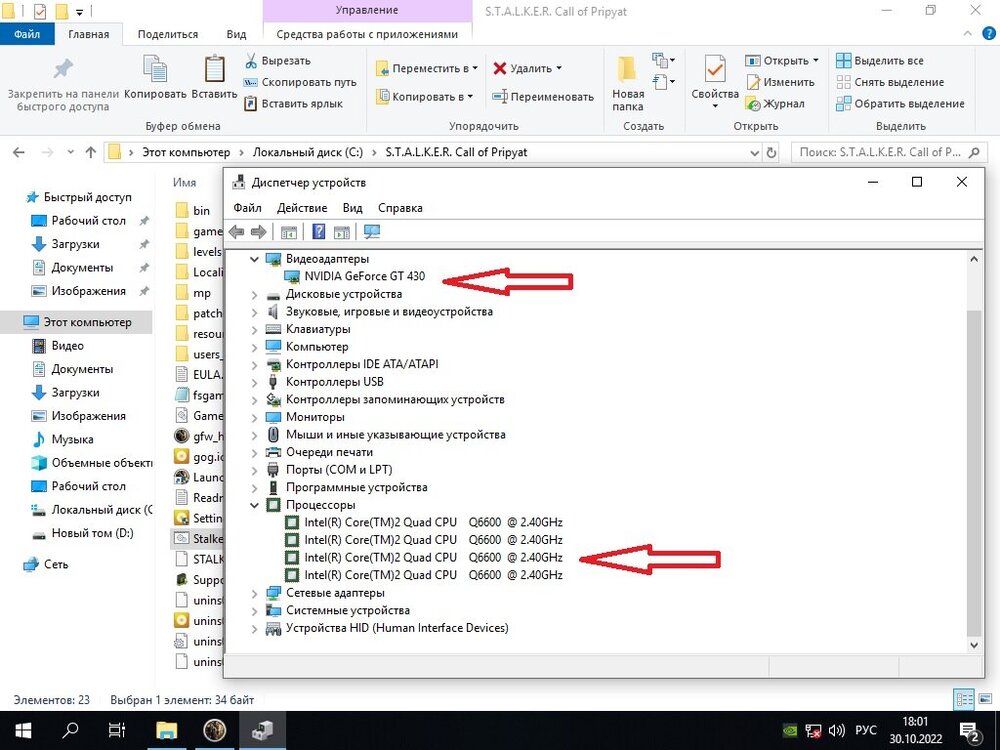Screen dimensions: 1000x750
Task: Open the Windows taskbar search magnifier
Action: click(71, 730)
